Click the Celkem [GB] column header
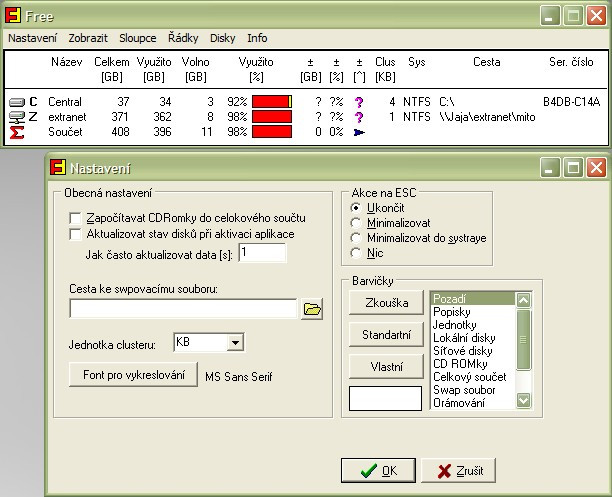 pyautogui.click(x=112, y=69)
